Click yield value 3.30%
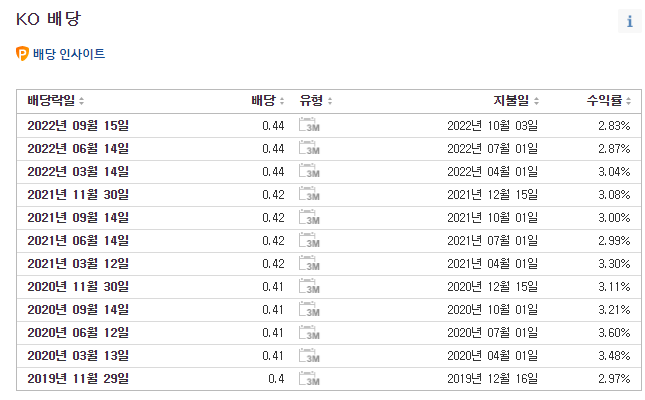Viewport: 645px width, 400px height. coord(614,264)
